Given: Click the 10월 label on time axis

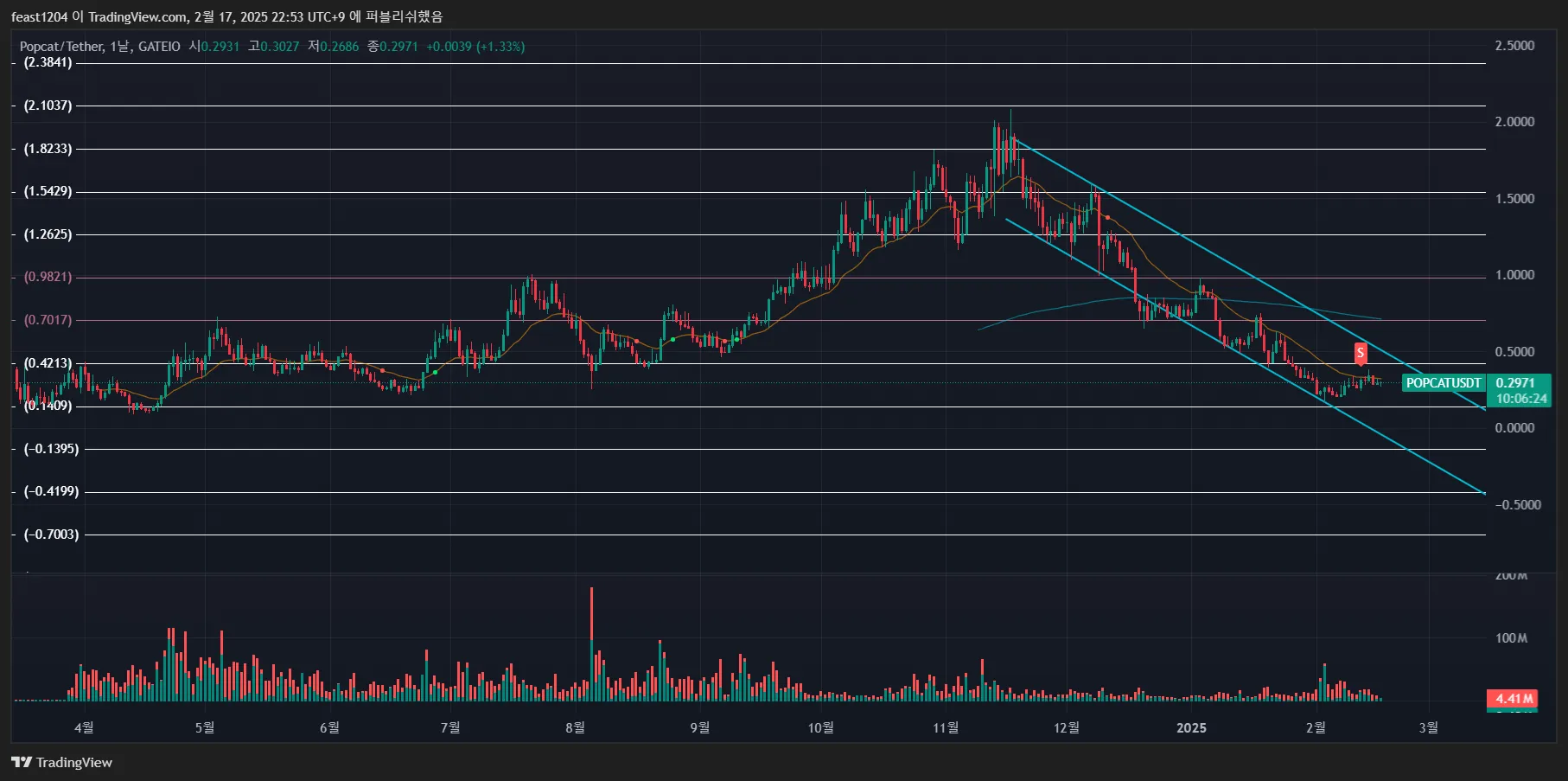Looking at the screenshot, I should coord(820,727).
